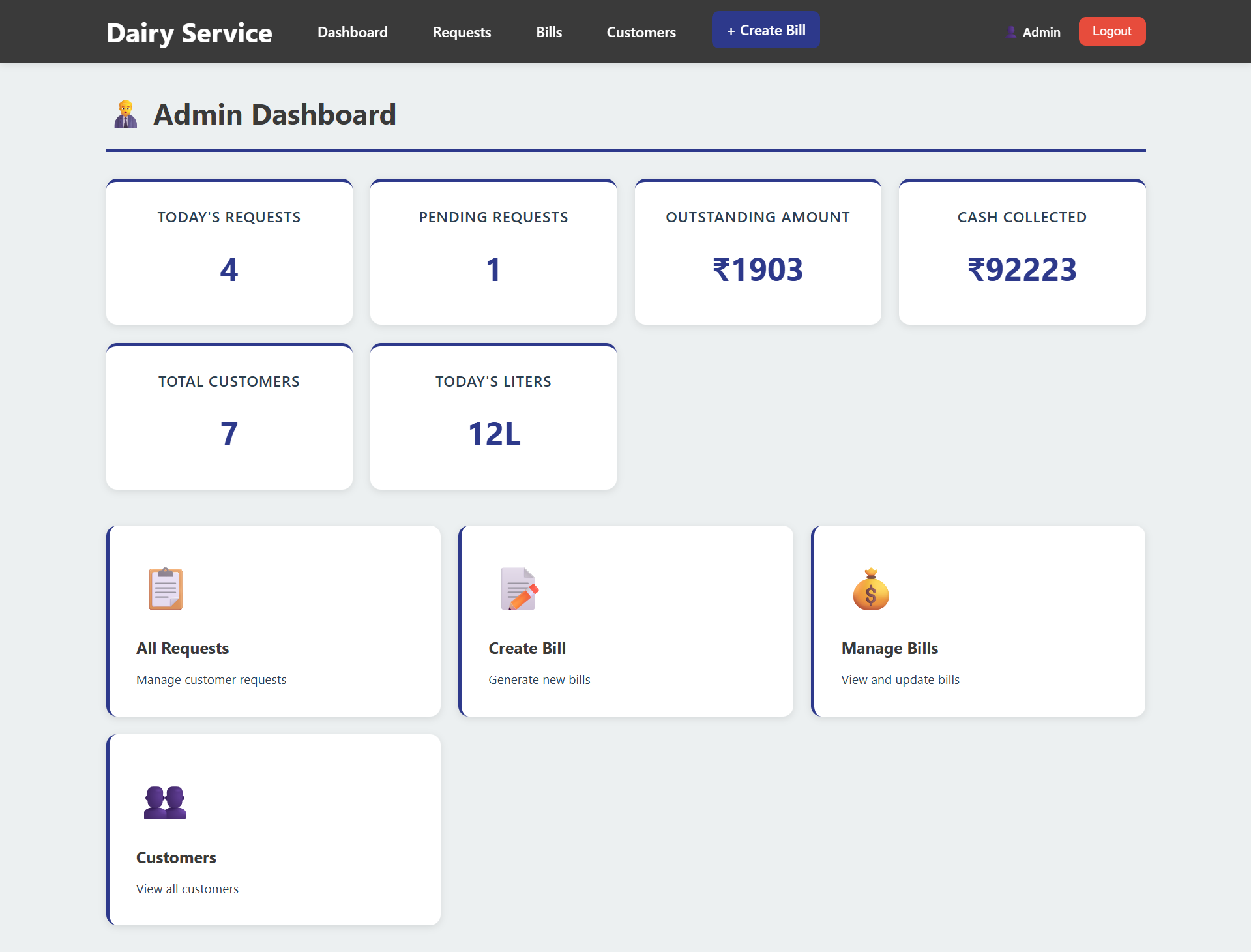
Task: Click View all customers text
Action: pyautogui.click(x=186, y=889)
